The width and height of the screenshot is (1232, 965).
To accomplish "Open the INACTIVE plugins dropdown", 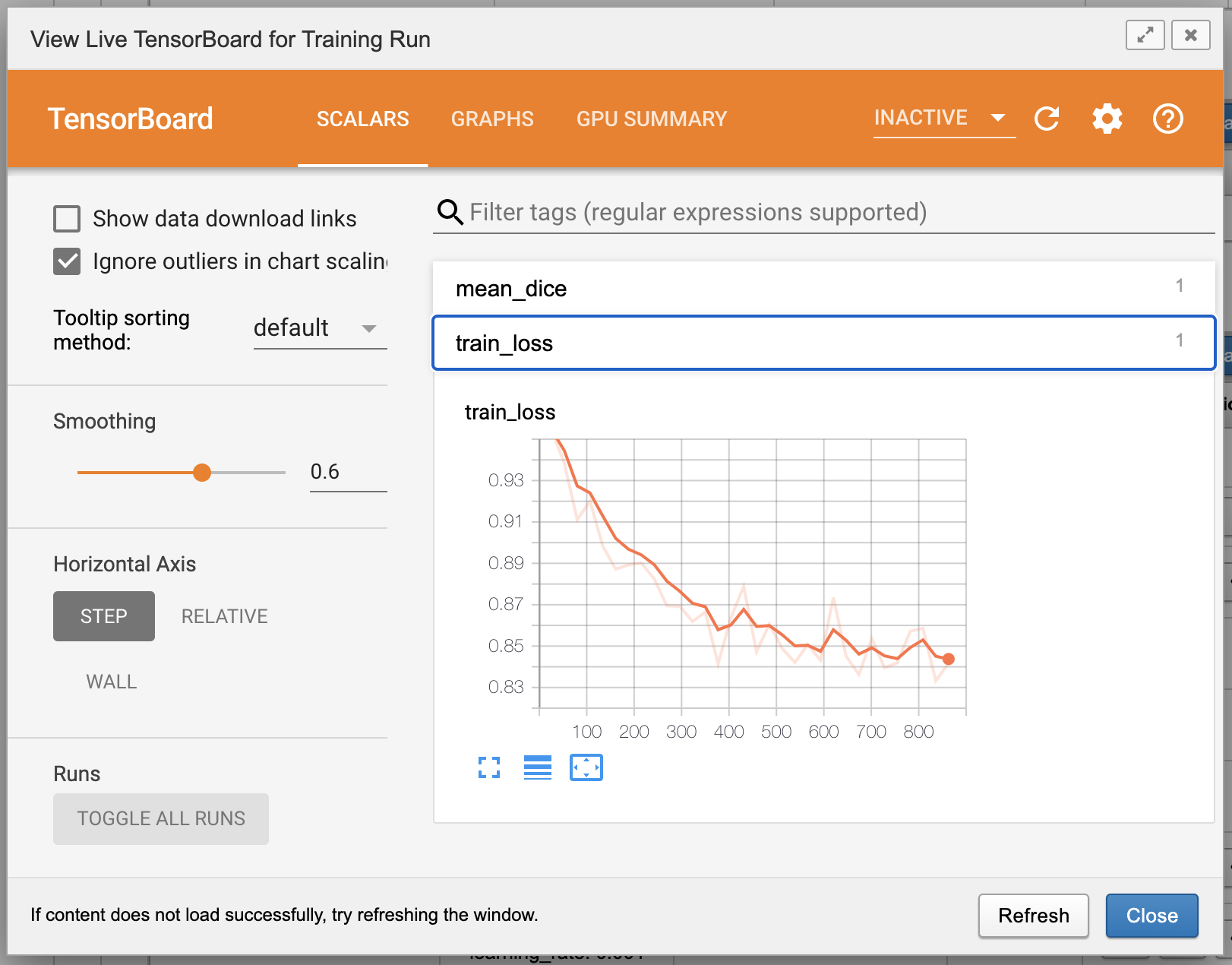I will pyautogui.click(x=942, y=118).
